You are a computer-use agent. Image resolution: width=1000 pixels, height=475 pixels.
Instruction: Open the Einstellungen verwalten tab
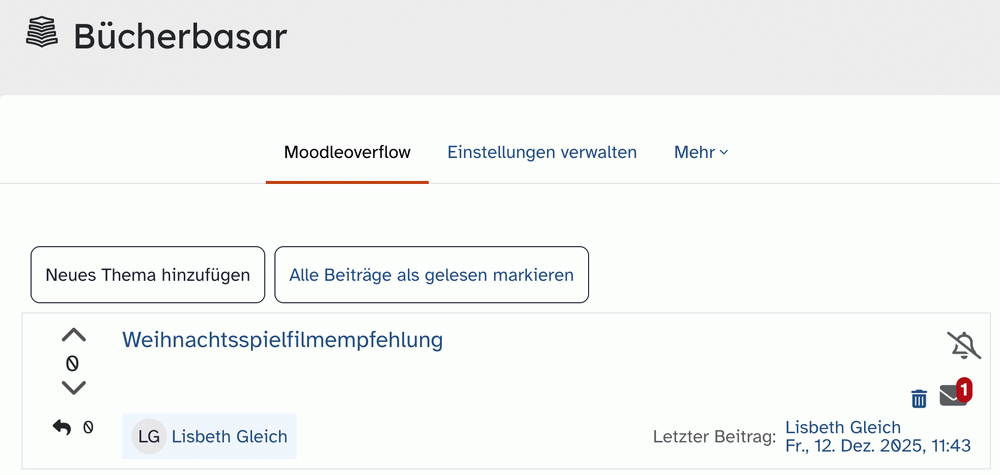point(542,153)
